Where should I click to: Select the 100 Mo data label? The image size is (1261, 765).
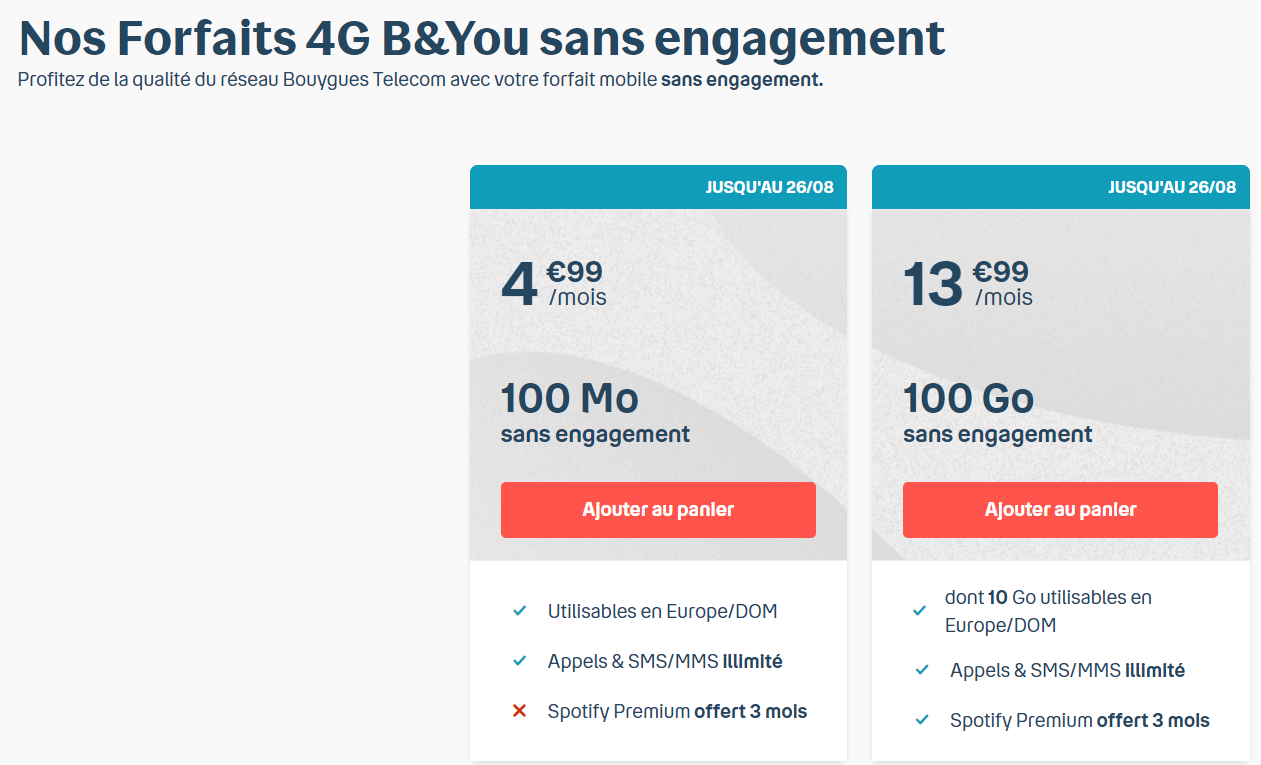[x=569, y=398]
